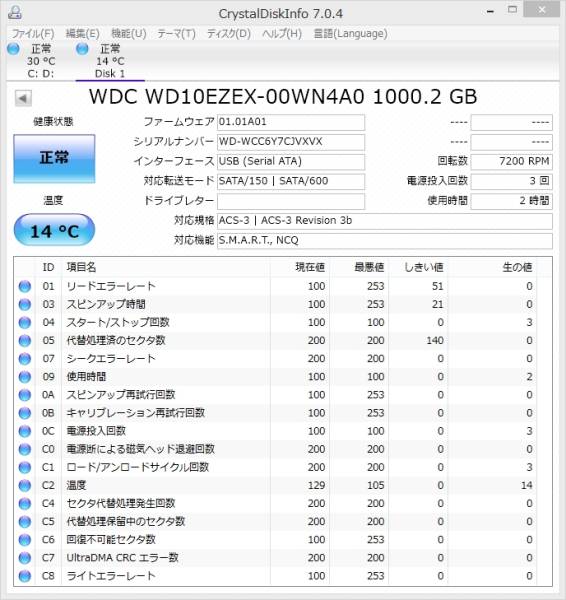This screenshot has height=600, width=566.
Task: Click the CrystalDiskInfo app icon in title bar
Action: 15,12
